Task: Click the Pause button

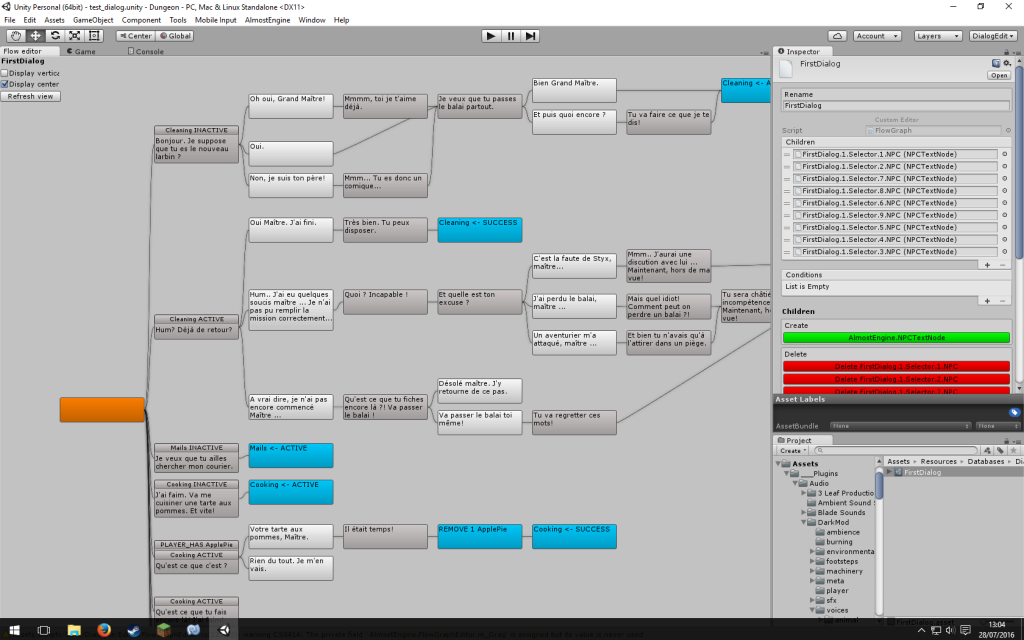Action: (x=511, y=36)
